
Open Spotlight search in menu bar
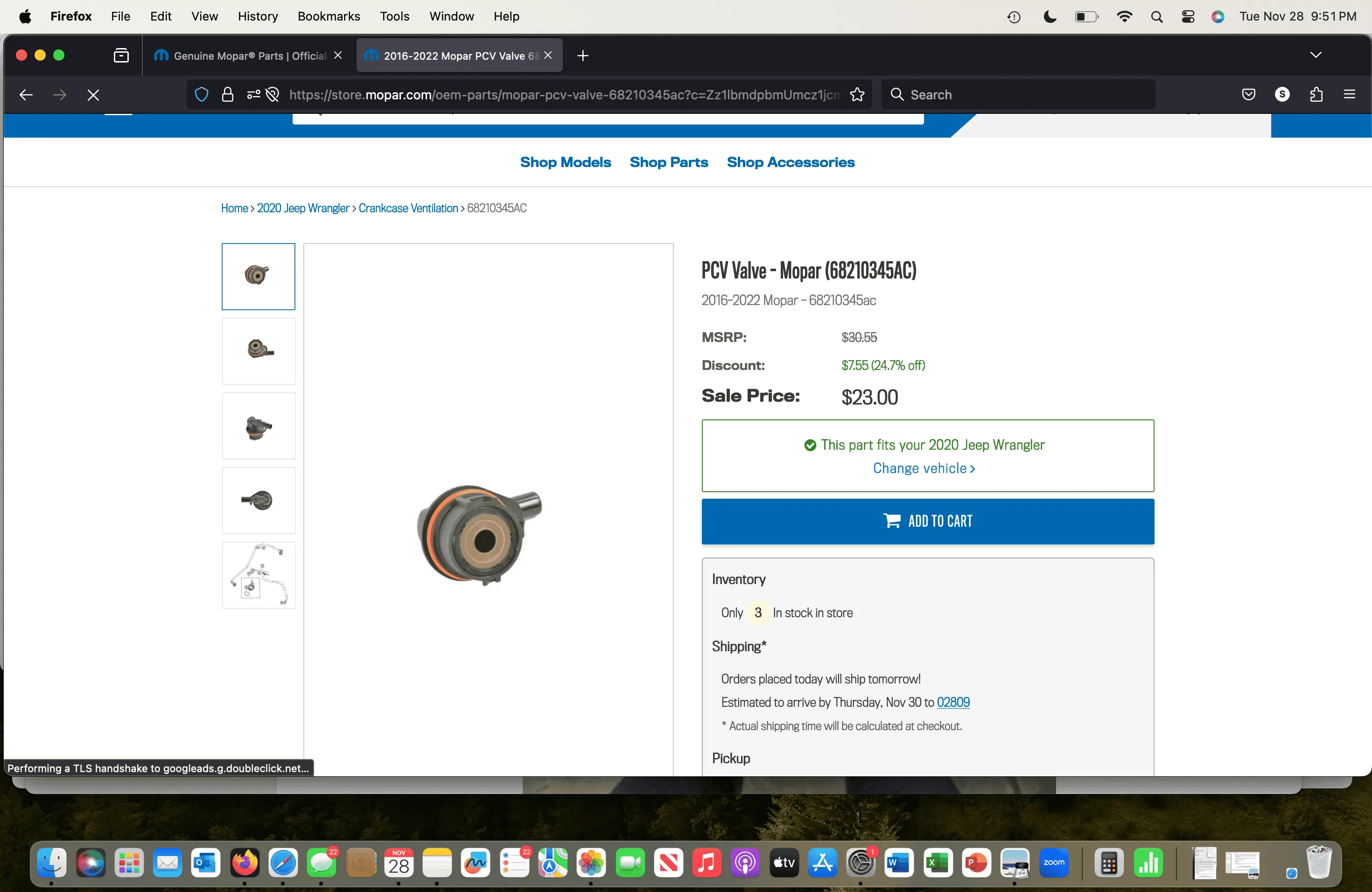(1156, 17)
